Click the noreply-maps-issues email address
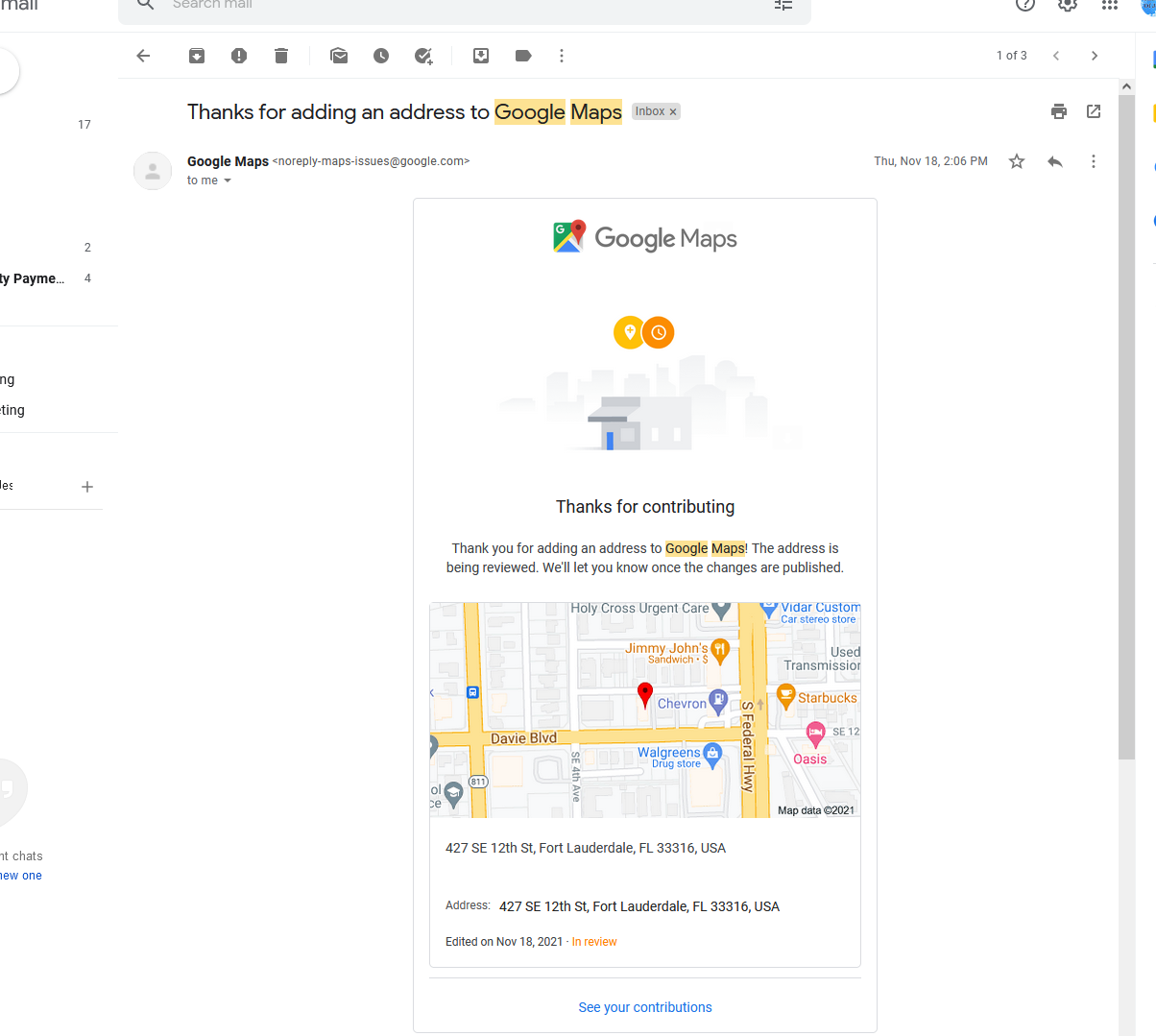The height and width of the screenshot is (1036, 1156). [372, 161]
